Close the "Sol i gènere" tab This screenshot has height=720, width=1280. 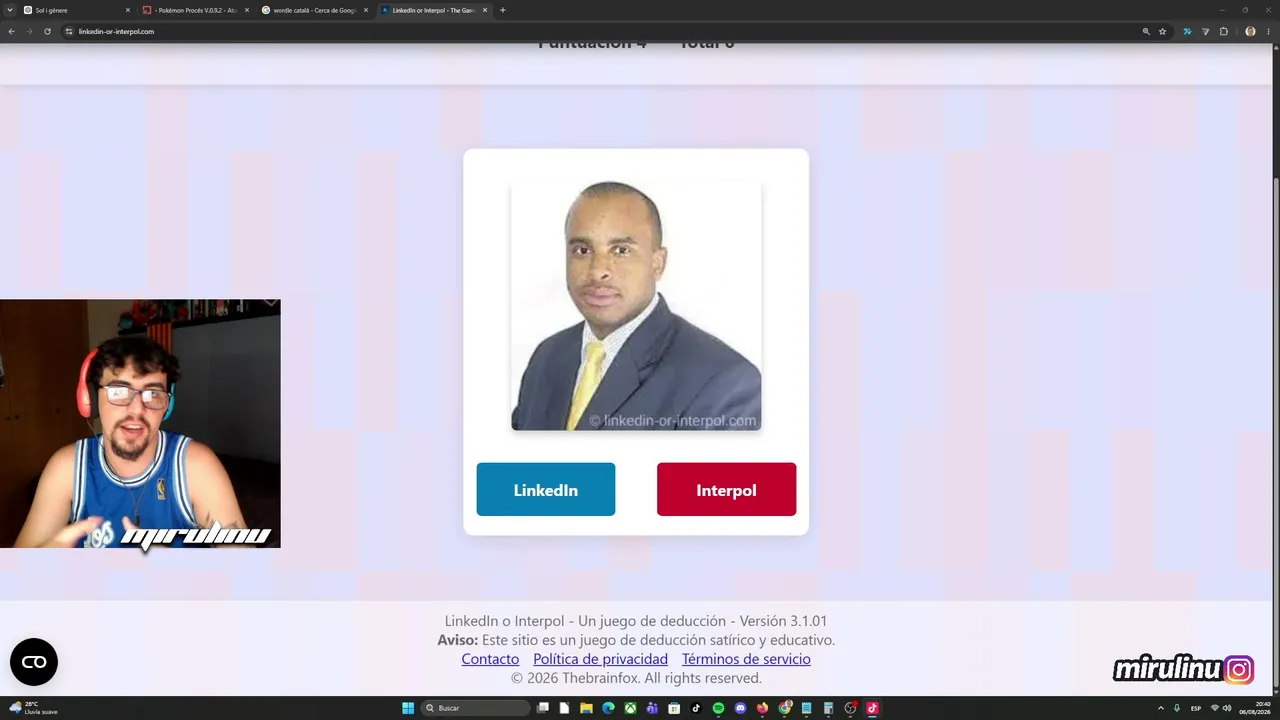[x=128, y=10]
